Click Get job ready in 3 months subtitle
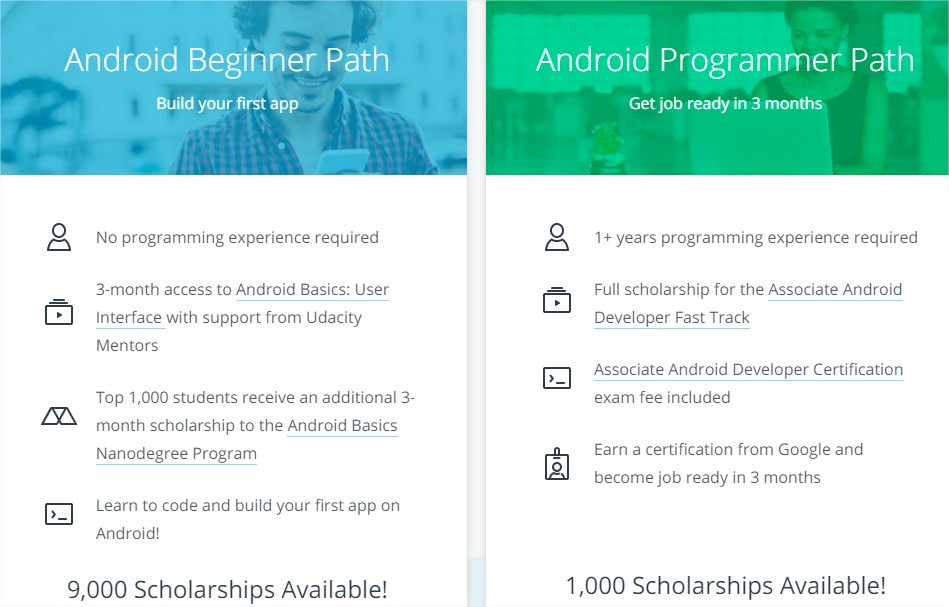Screen dimensions: 949x607 tap(725, 103)
